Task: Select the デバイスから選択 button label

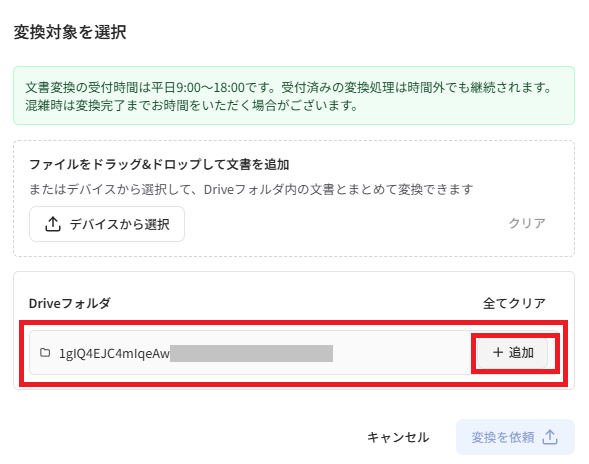Action: (x=119, y=224)
